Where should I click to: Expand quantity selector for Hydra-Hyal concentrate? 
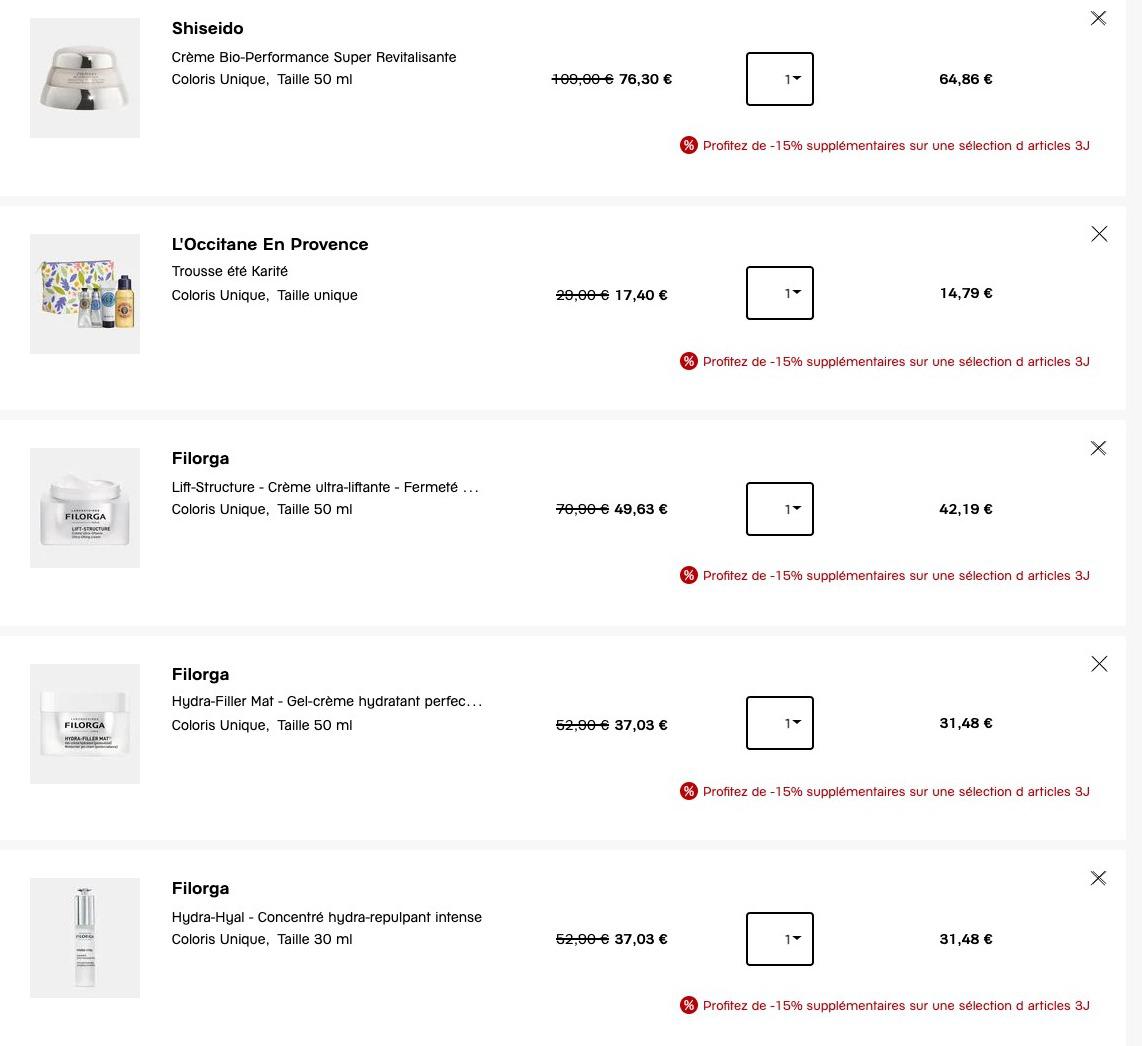coord(779,939)
